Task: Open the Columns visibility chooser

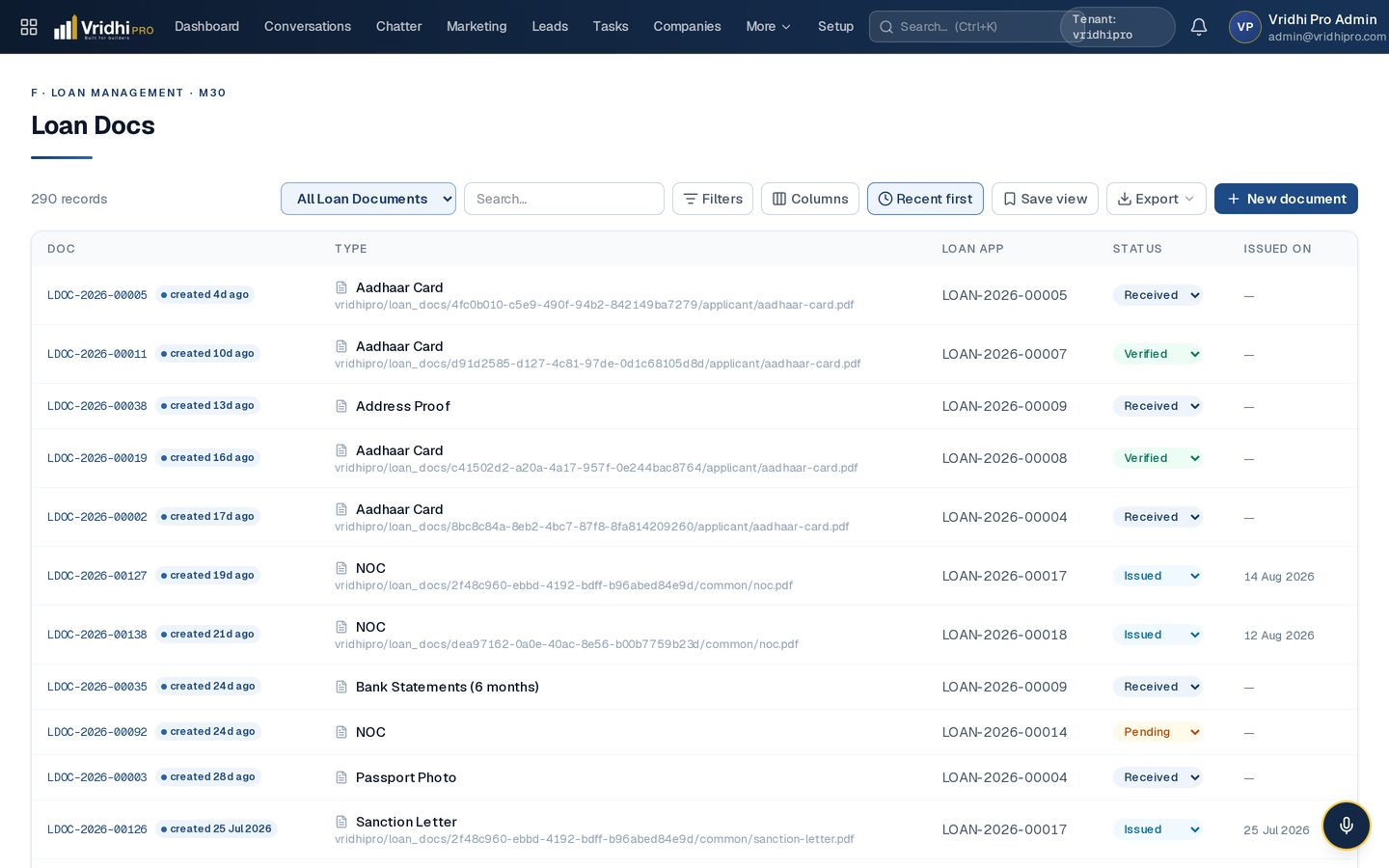Action: 810,199
